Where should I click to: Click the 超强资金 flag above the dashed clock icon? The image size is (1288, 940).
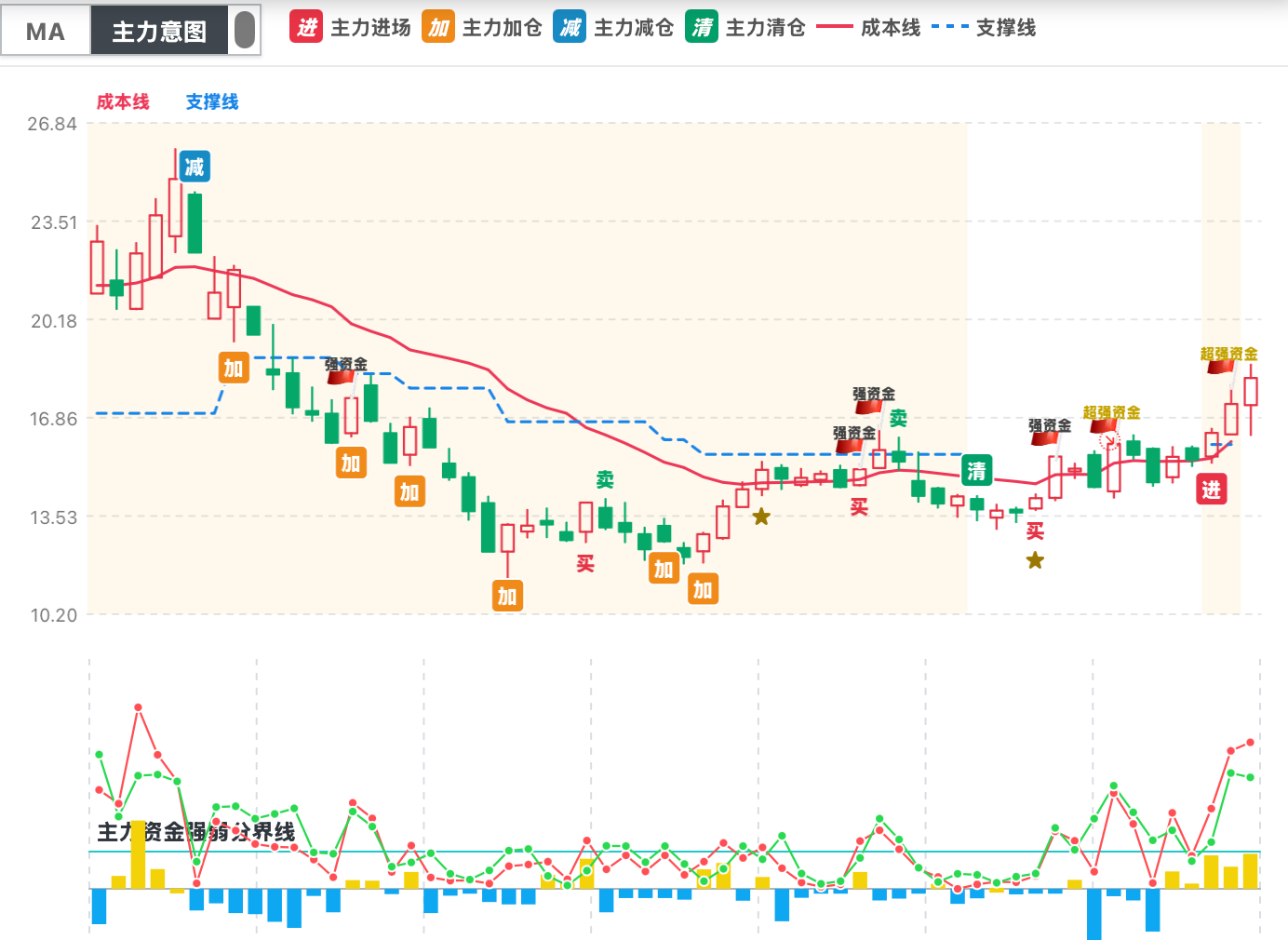[x=1111, y=418]
